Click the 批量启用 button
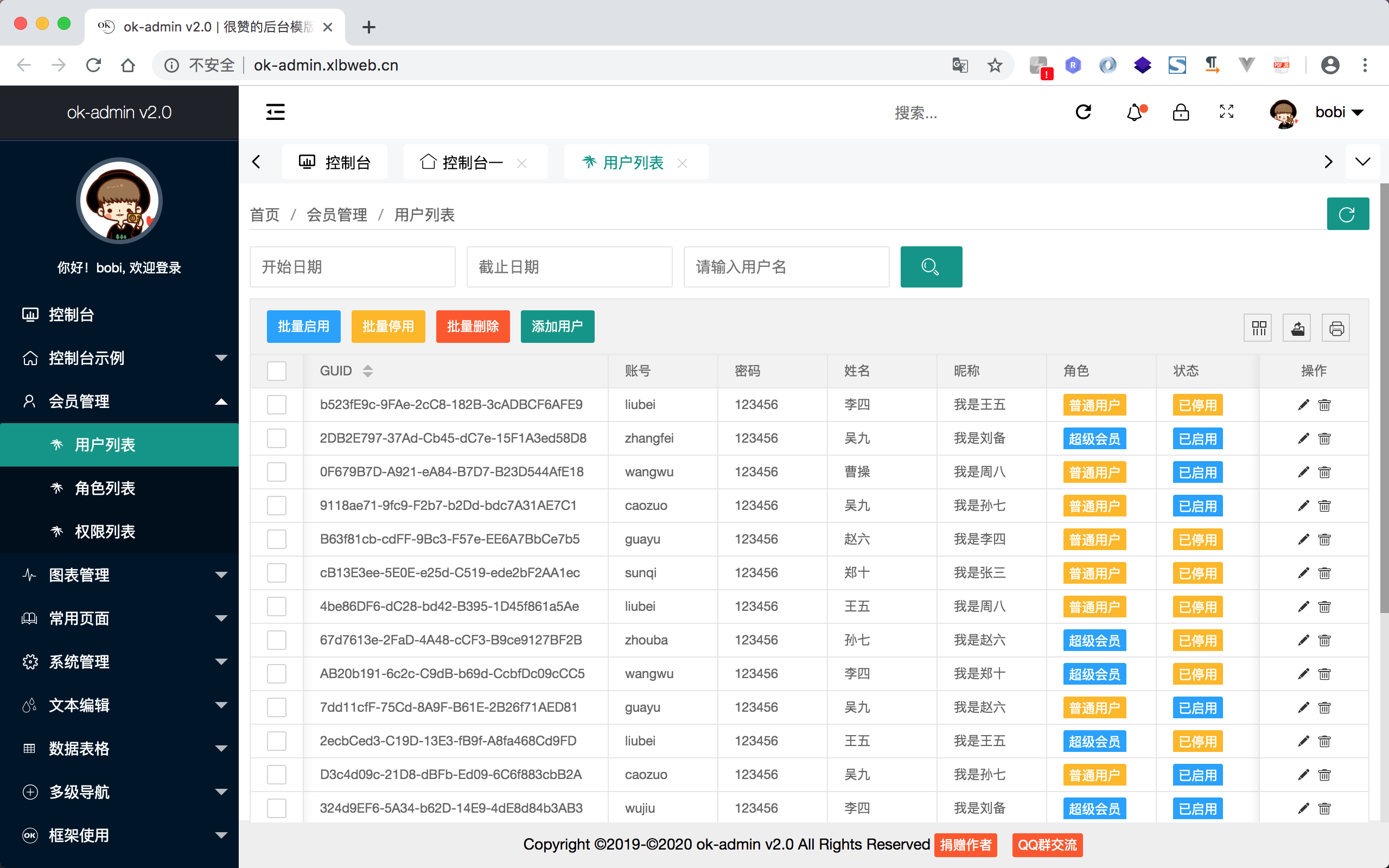Screen dimensions: 1389x868 click(x=304, y=327)
